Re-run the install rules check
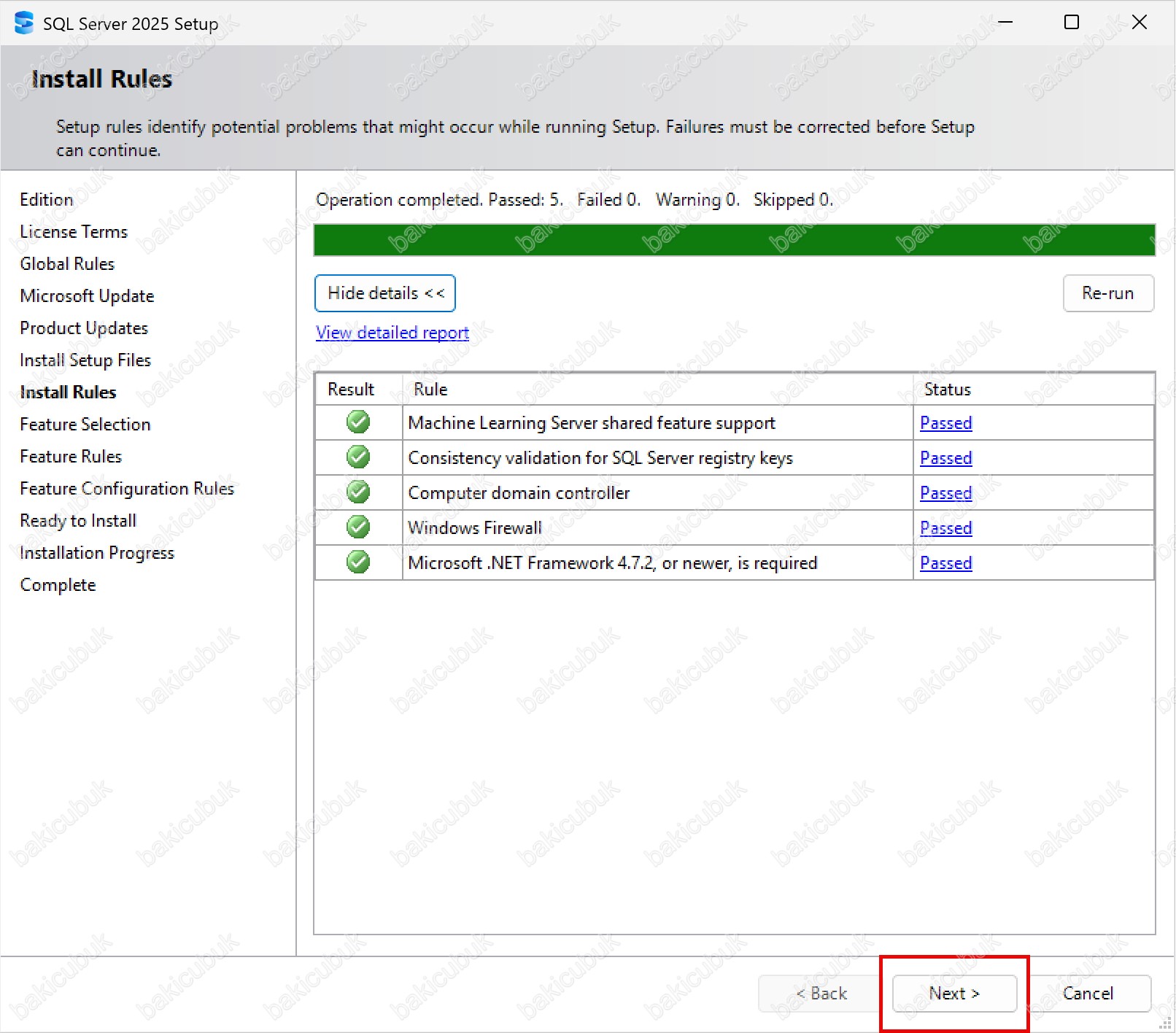 [1108, 293]
